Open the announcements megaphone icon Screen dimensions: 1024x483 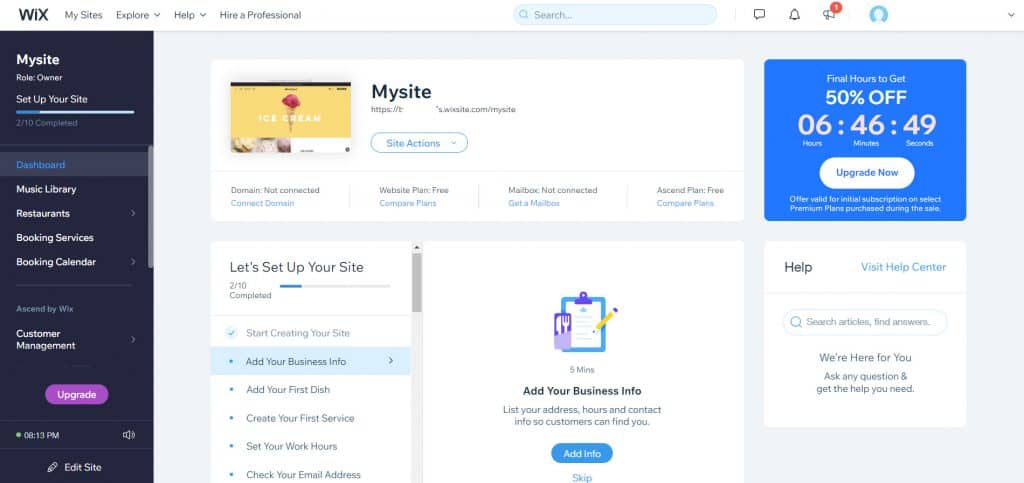pos(829,14)
